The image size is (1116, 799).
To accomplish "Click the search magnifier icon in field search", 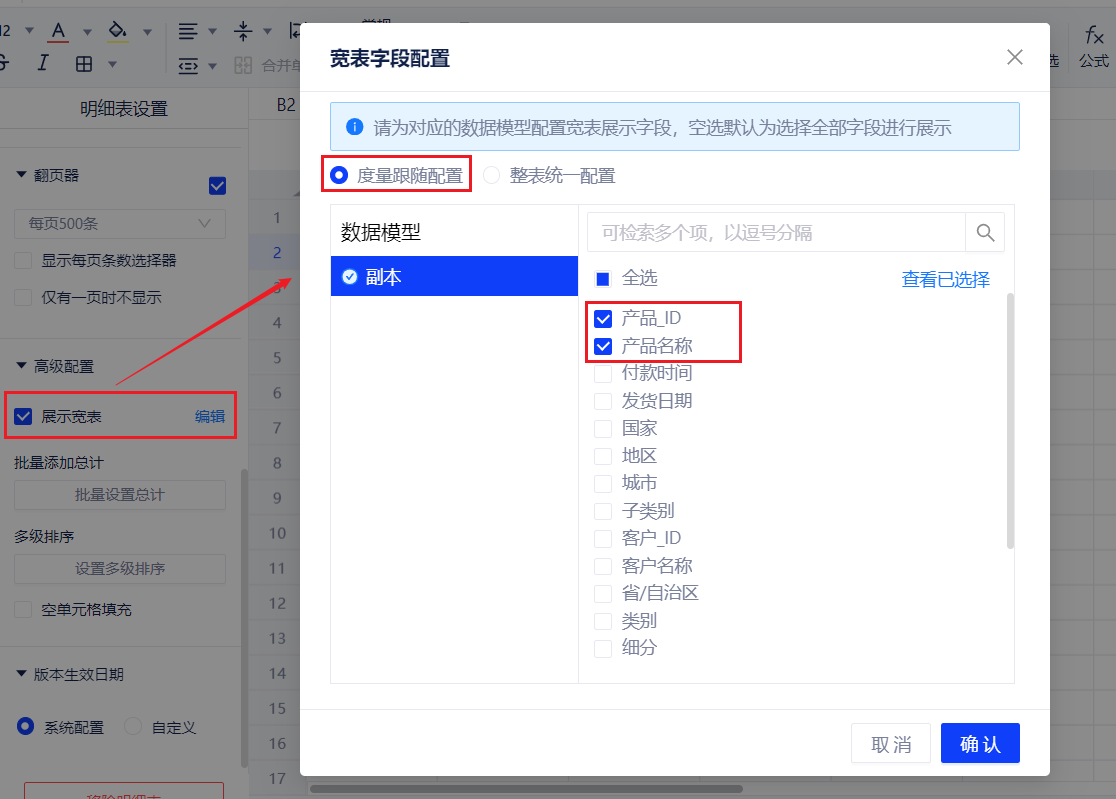I will [x=985, y=233].
